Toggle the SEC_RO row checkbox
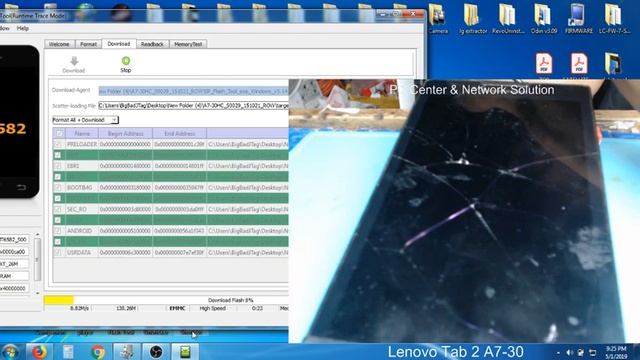This screenshot has height=360, width=640. (58, 209)
